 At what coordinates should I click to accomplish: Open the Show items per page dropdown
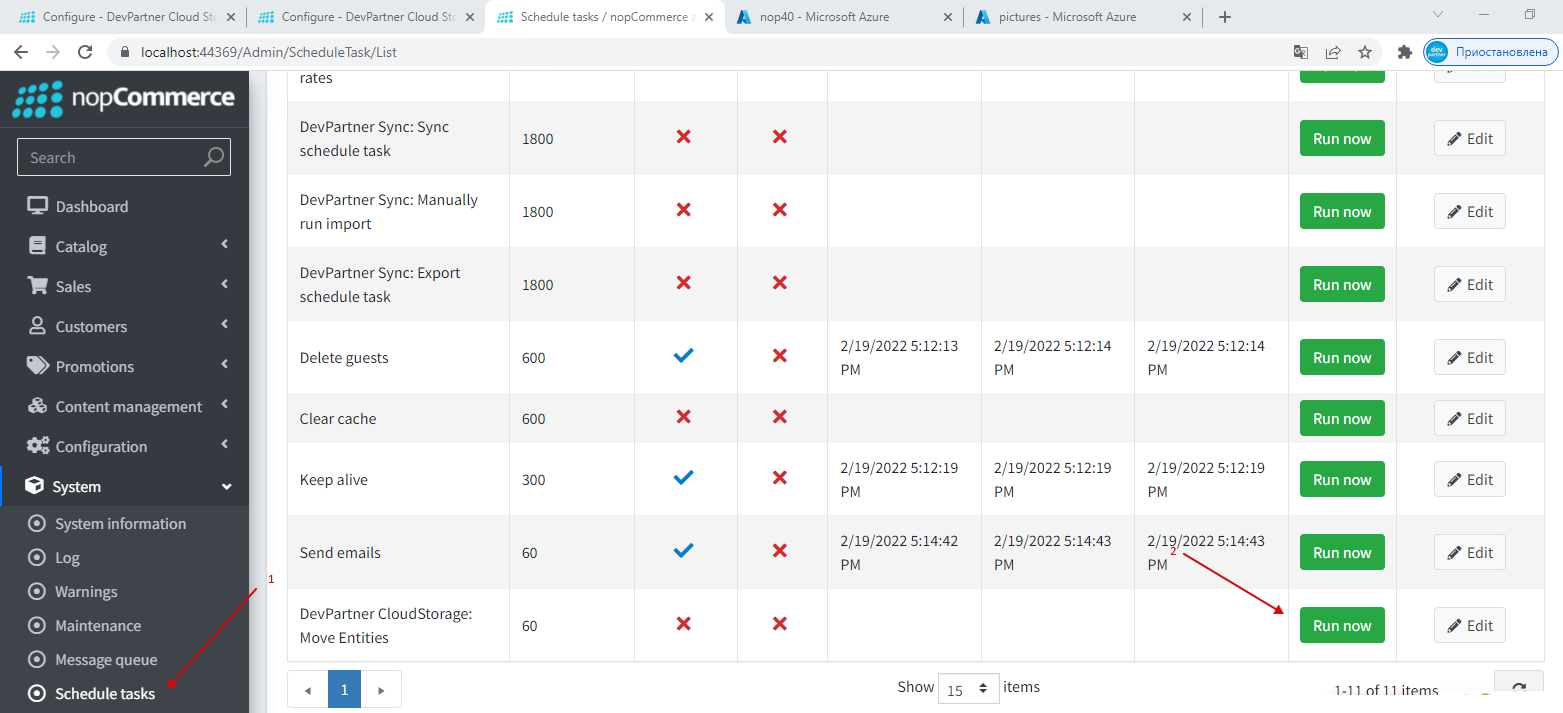[968, 689]
